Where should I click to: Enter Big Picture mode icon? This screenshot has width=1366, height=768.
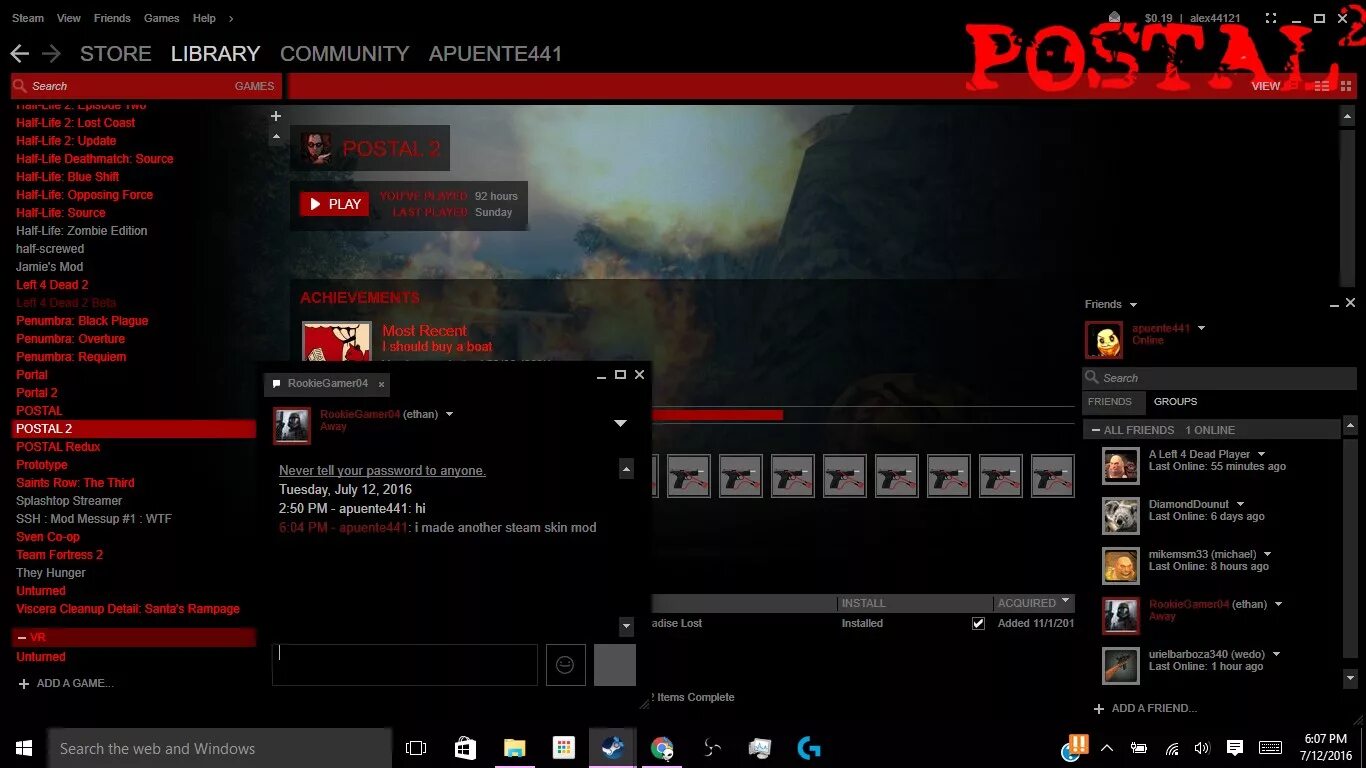tap(1271, 18)
